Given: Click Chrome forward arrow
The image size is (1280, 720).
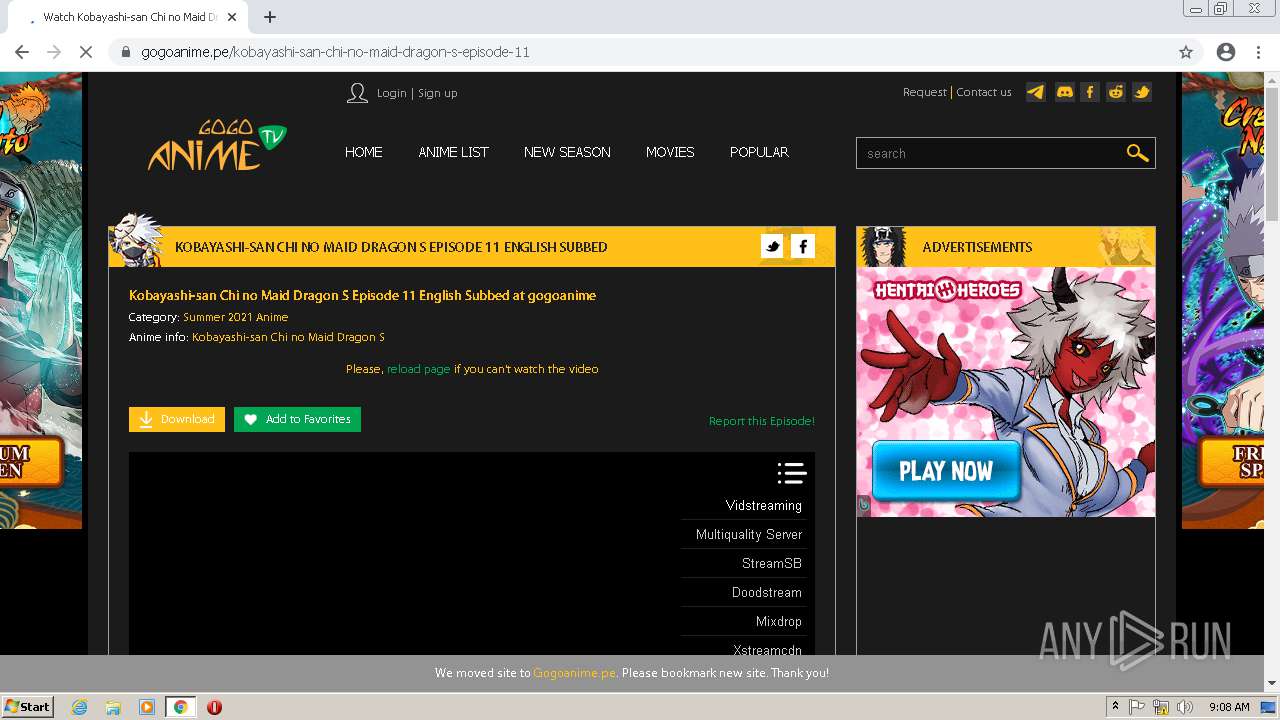Looking at the screenshot, I should 54,52.
